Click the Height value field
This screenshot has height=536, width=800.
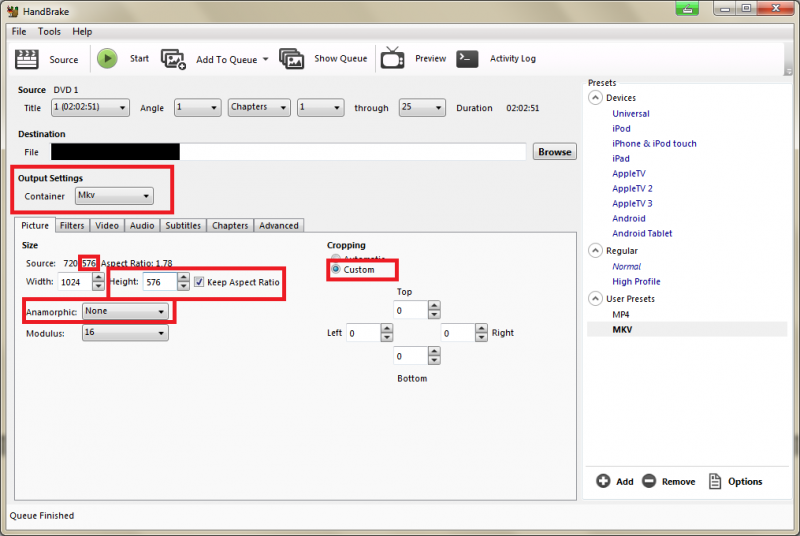160,282
